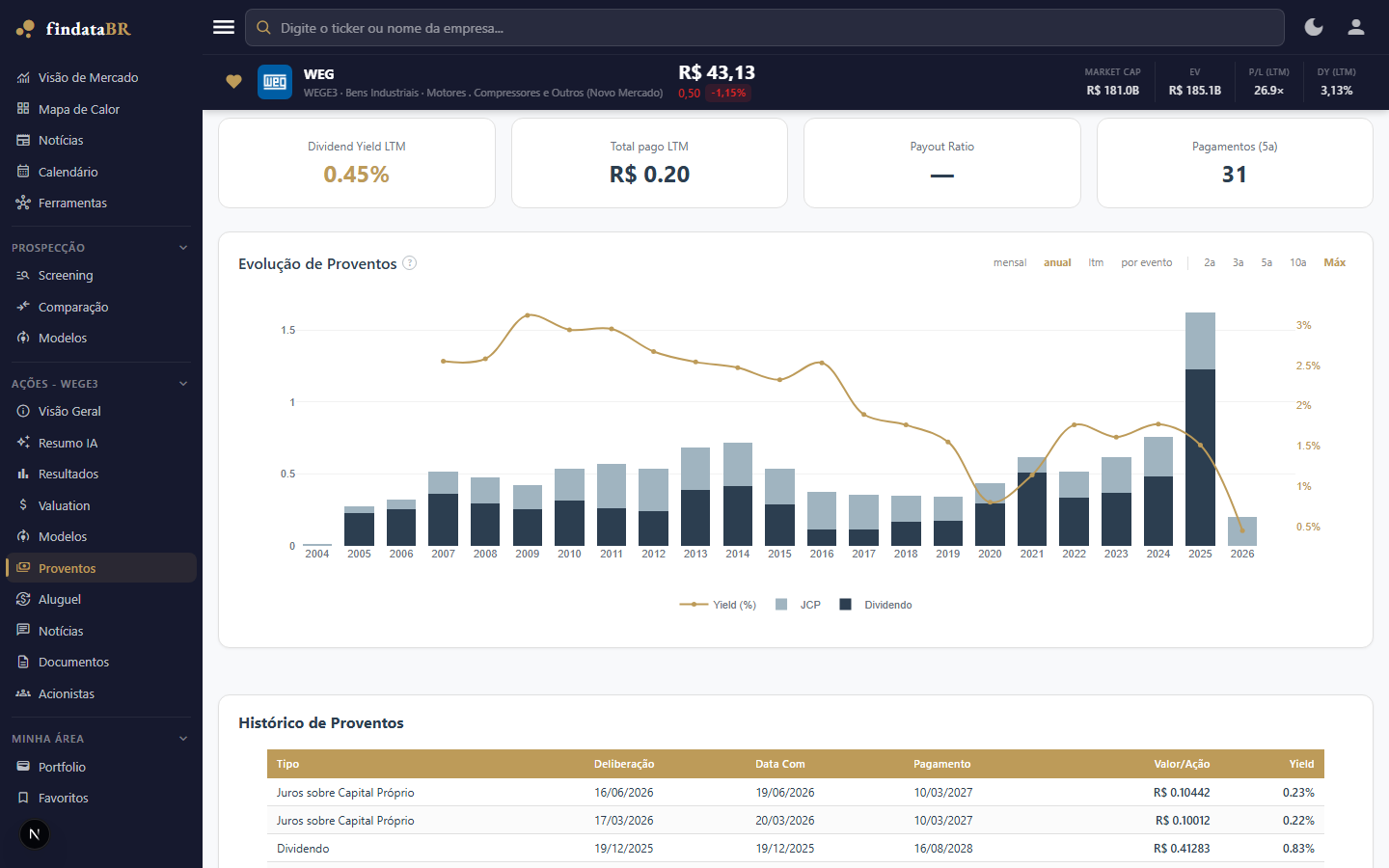This screenshot has width=1389, height=868.
Task: Unfavorite WEG with the heart icon
Action: pos(233,82)
